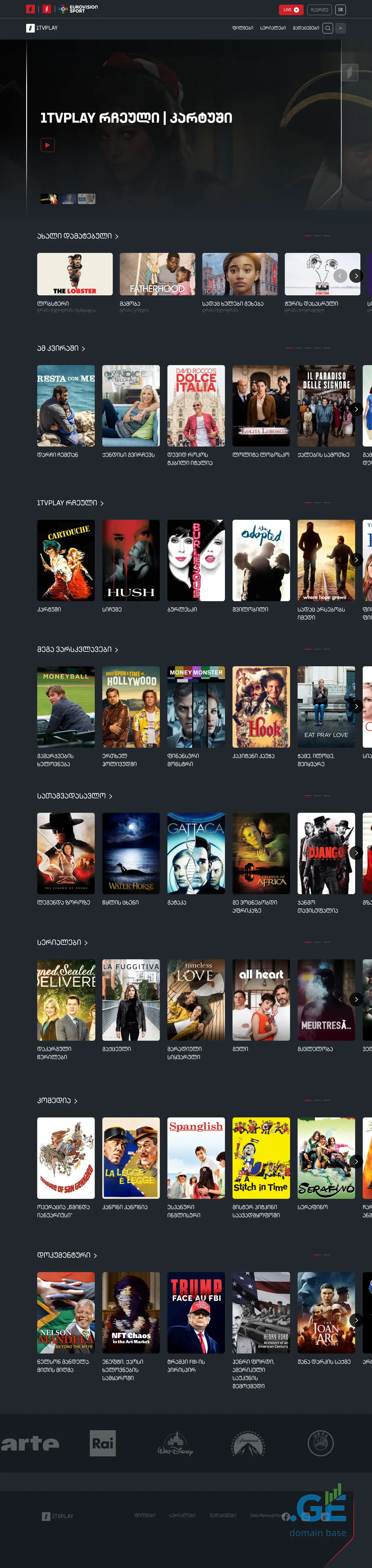Screen dimensions: 372x1568
Task: Click the Walt Disney partner logo
Action: [x=175, y=1444]
